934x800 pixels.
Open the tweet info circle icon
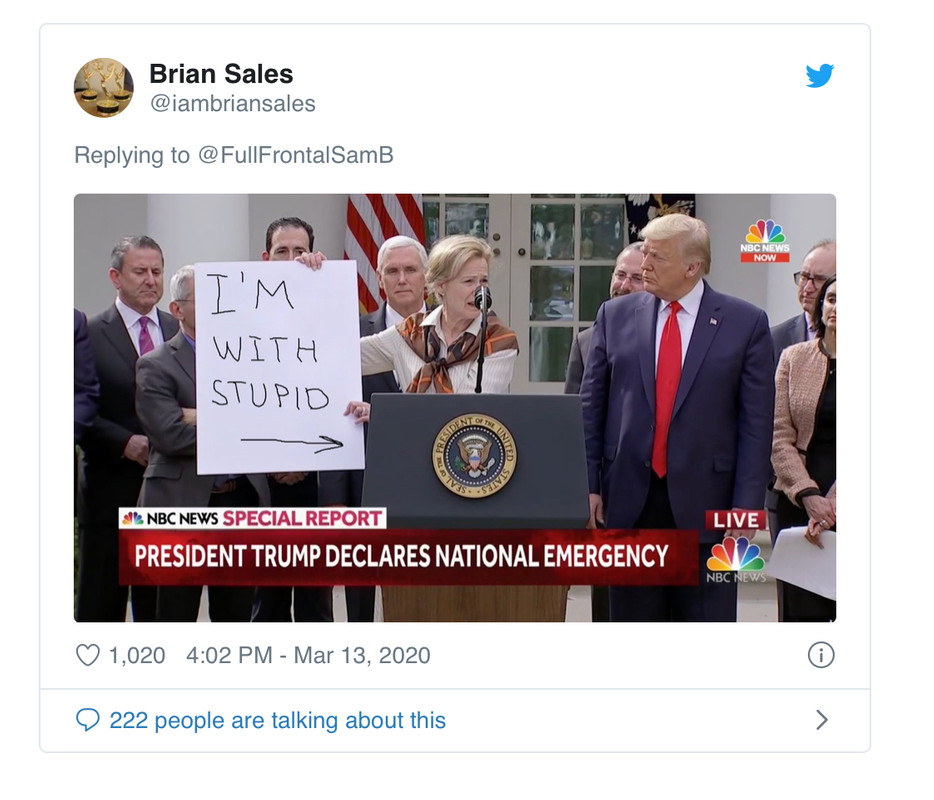[x=820, y=656]
